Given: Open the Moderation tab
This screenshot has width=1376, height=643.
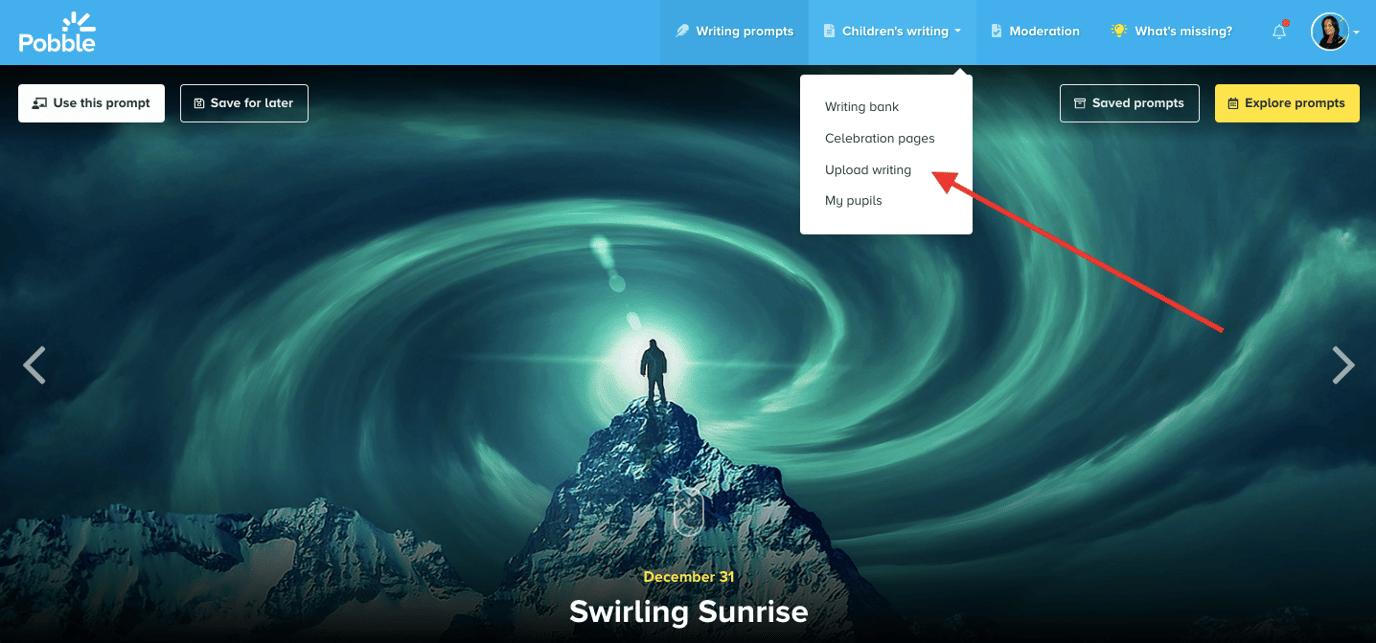Looking at the screenshot, I should [1035, 32].
